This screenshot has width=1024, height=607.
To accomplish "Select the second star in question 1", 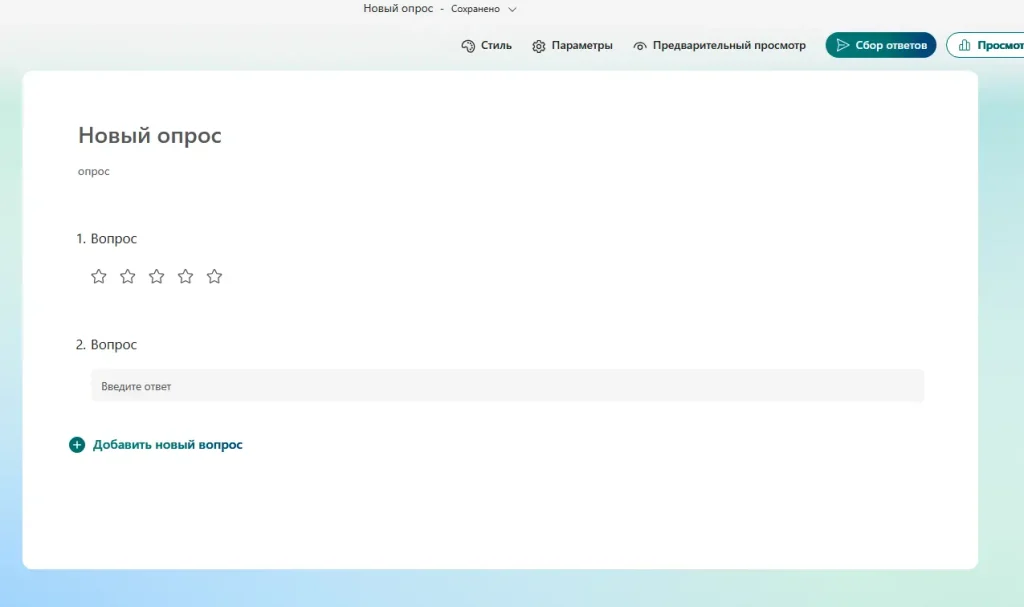I will tap(128, 277).
